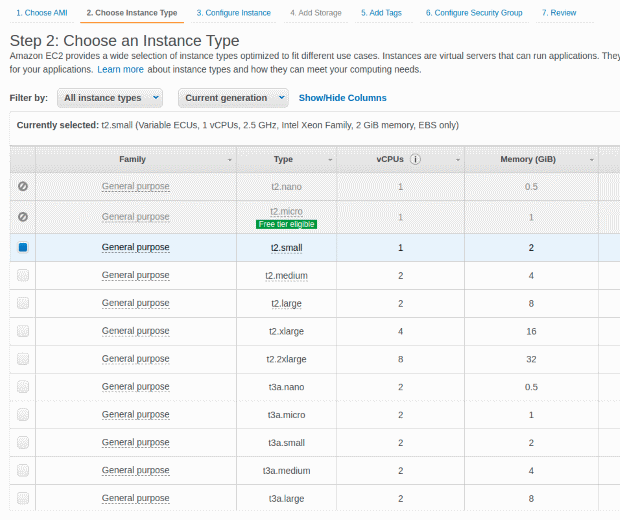The width and height of the screenshot is (620, 520).
Task: Select the t2.xlarge instance checkbox
Action: (23, 331)
